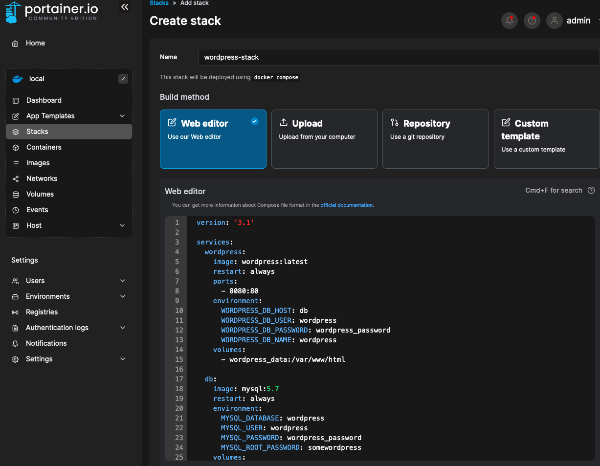600x466 pixels.
Task: Select the Upload build method
Action: [x=324, y=139]
